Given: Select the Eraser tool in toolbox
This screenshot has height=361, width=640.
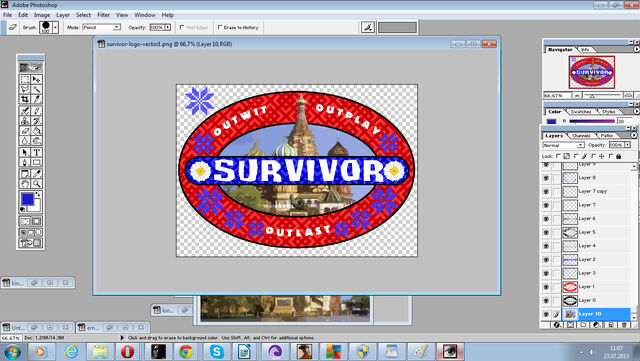Looking at the screenshot, I should pyautogui.click(x=25, y=131).
